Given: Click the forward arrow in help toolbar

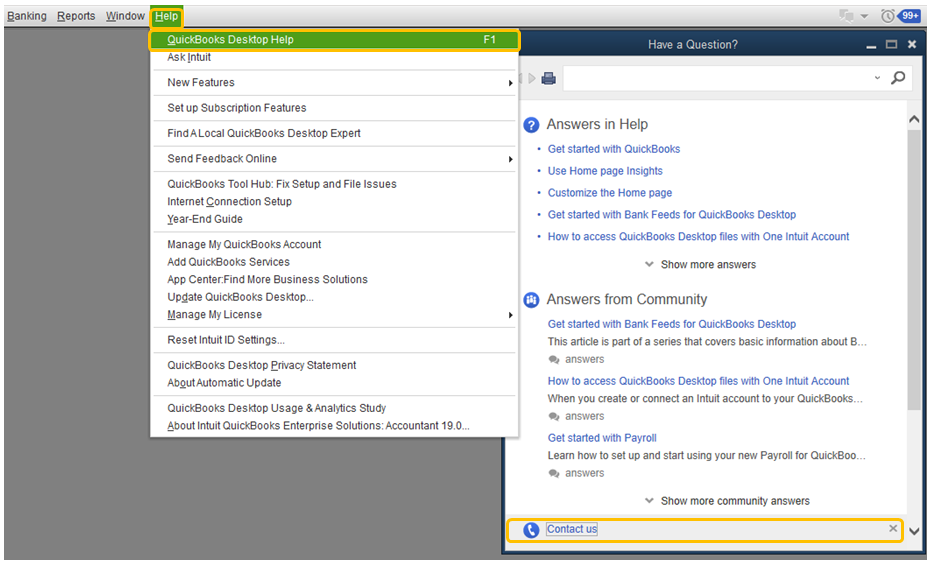Looking at the screenshot, I should coord(531,78).
